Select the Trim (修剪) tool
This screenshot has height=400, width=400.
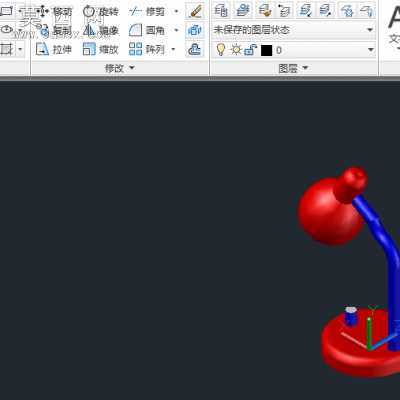tap(147, 12)
